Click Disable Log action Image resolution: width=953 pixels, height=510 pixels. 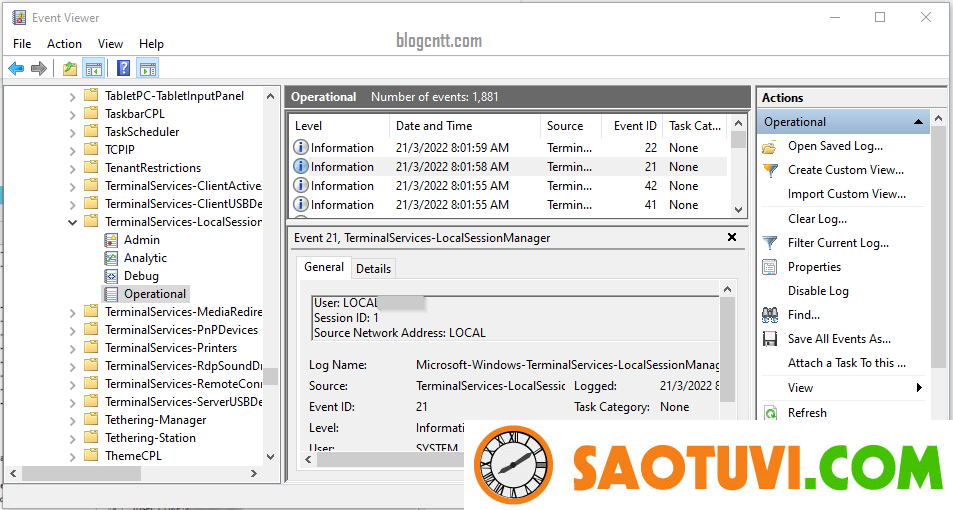[818, 291]
